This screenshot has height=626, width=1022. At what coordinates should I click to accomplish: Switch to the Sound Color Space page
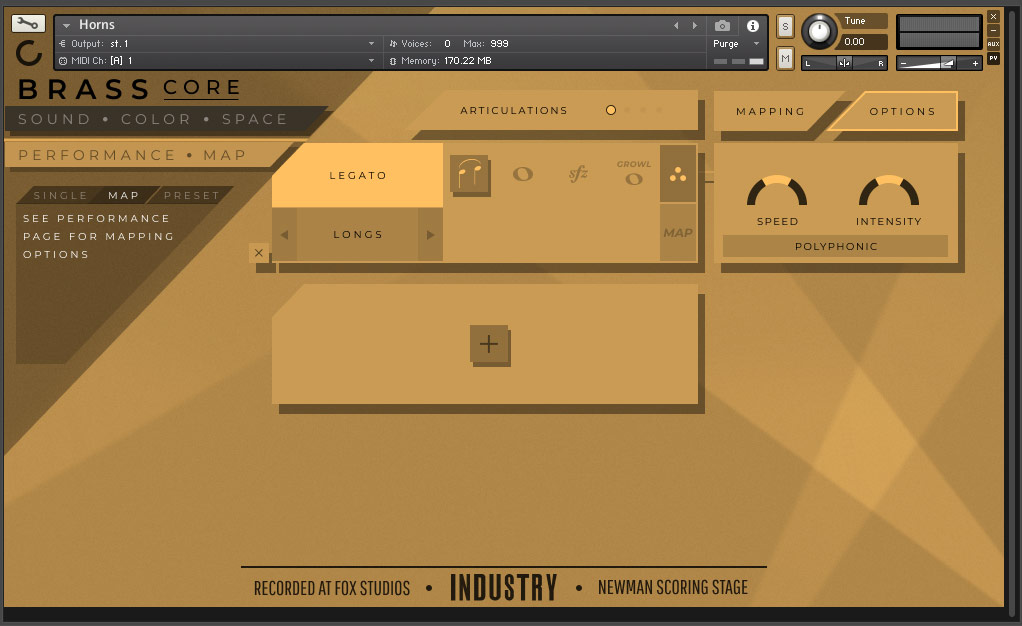(152, 119)
